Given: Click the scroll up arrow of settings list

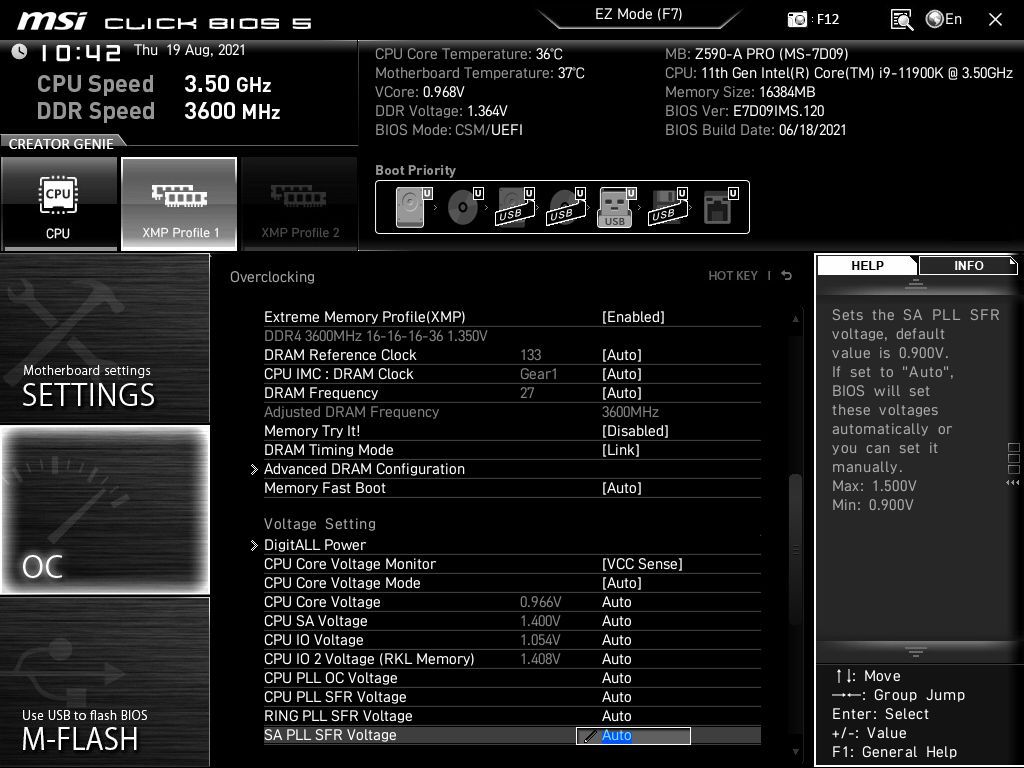Looking at the screenshot, I should click(x=795, y=319).
